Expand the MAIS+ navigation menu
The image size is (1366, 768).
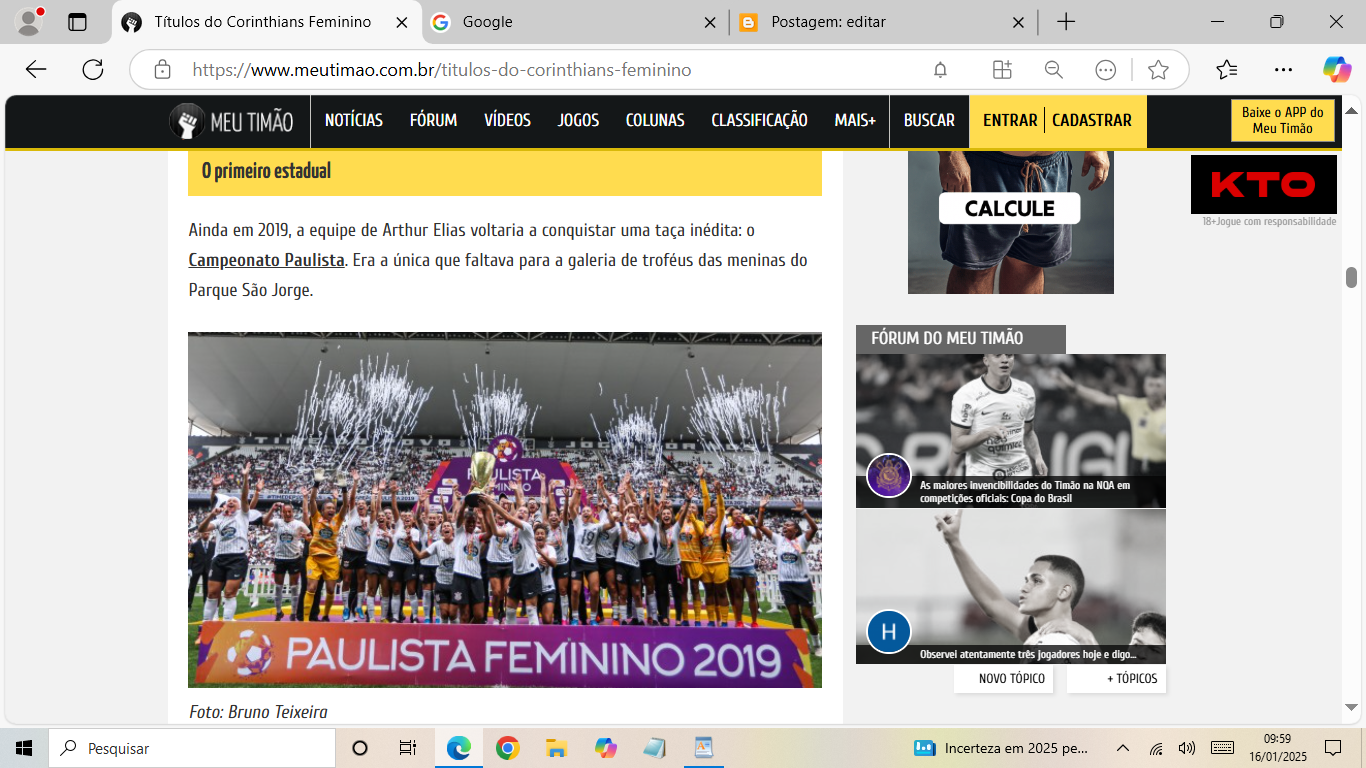coord(855,120)
